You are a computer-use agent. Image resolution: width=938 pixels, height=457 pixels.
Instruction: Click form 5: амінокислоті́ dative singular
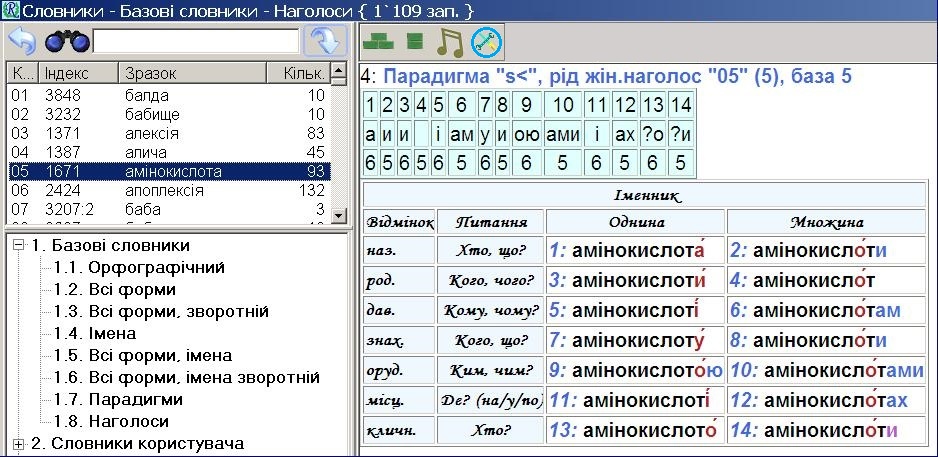coord(635,310)
